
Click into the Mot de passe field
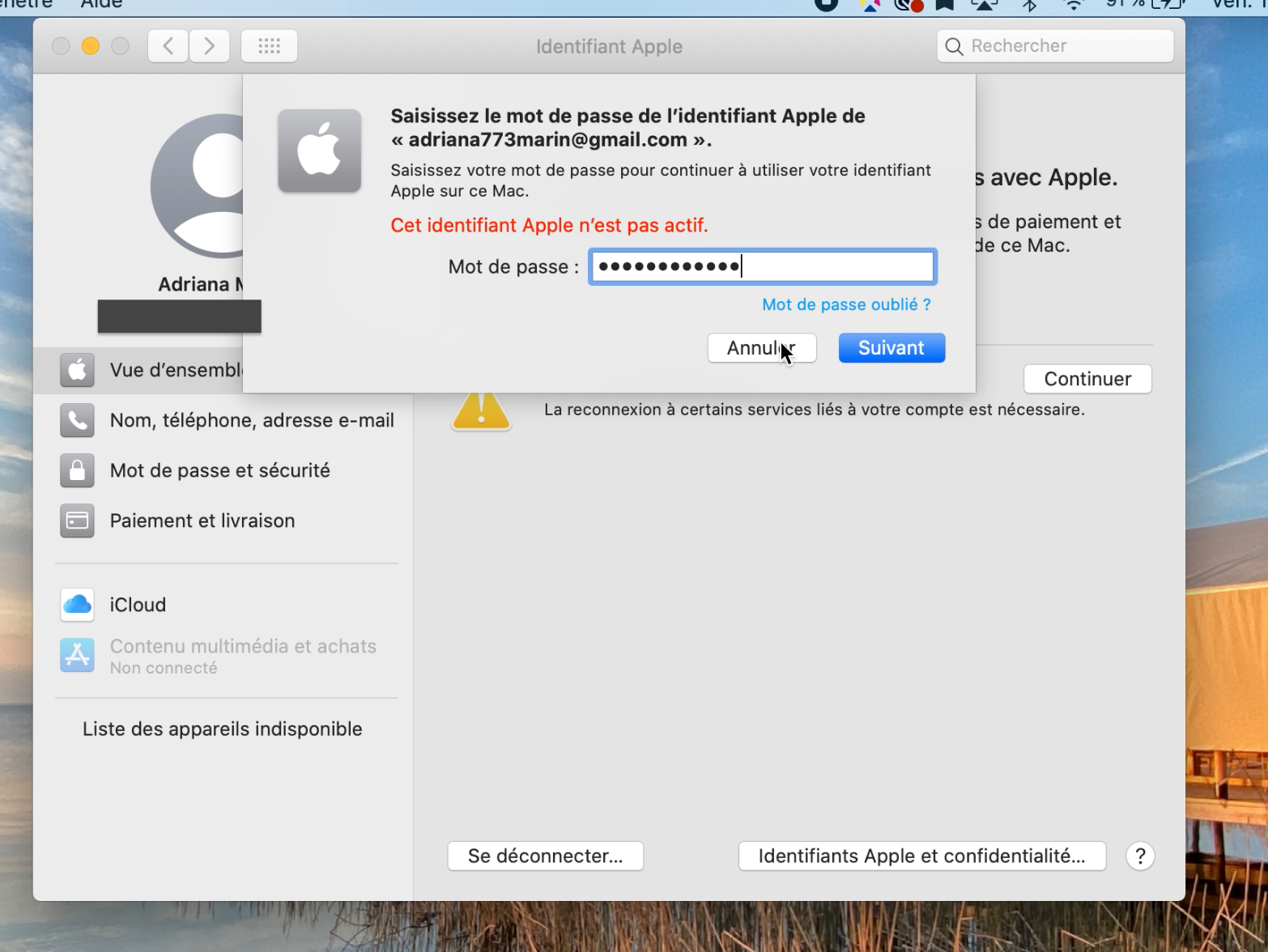click(x=763, y=266)
